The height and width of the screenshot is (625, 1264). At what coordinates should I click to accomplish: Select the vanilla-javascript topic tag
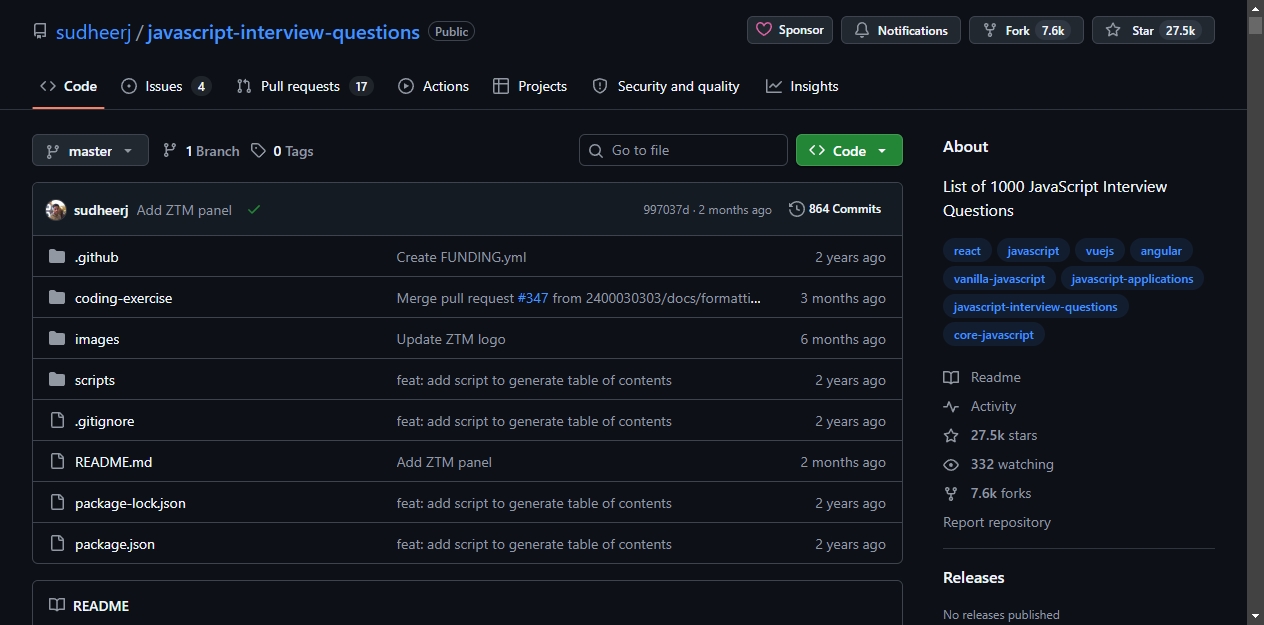point(999,279)
